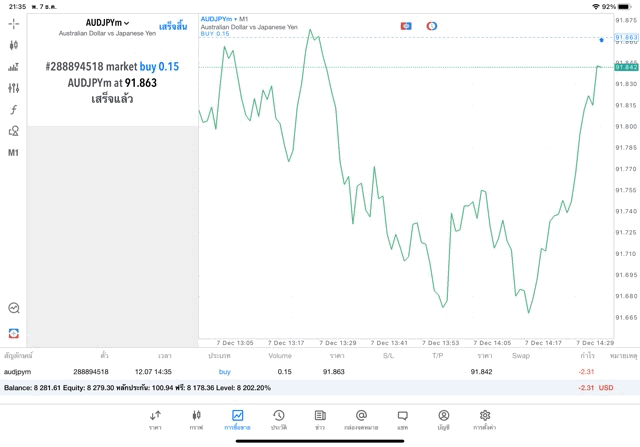
Task: Tap the เสร็จสิ้น (Done) button
Action: (173, 27)
